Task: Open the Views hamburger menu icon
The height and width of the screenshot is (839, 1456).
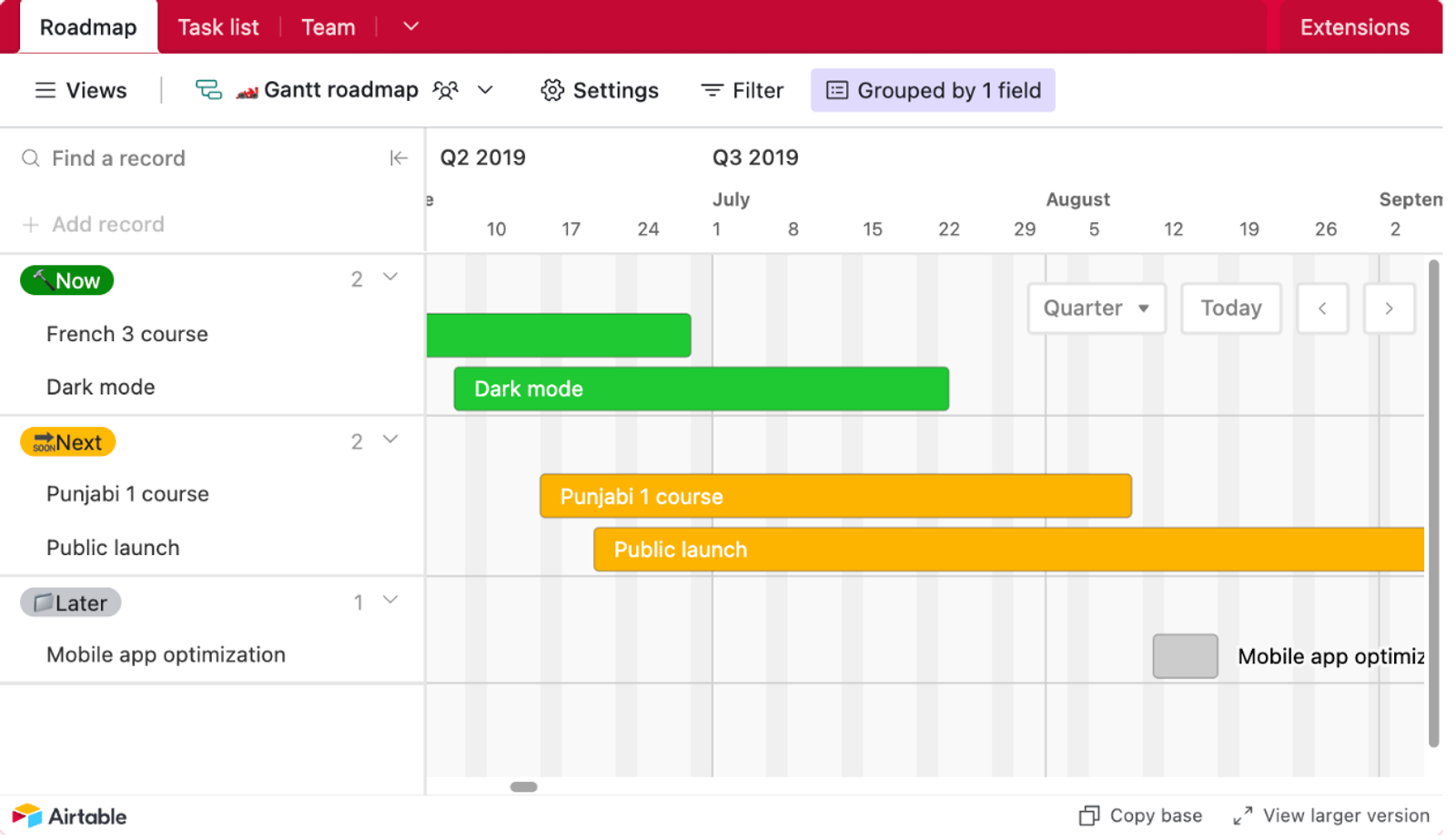Action: pos(45,90)
